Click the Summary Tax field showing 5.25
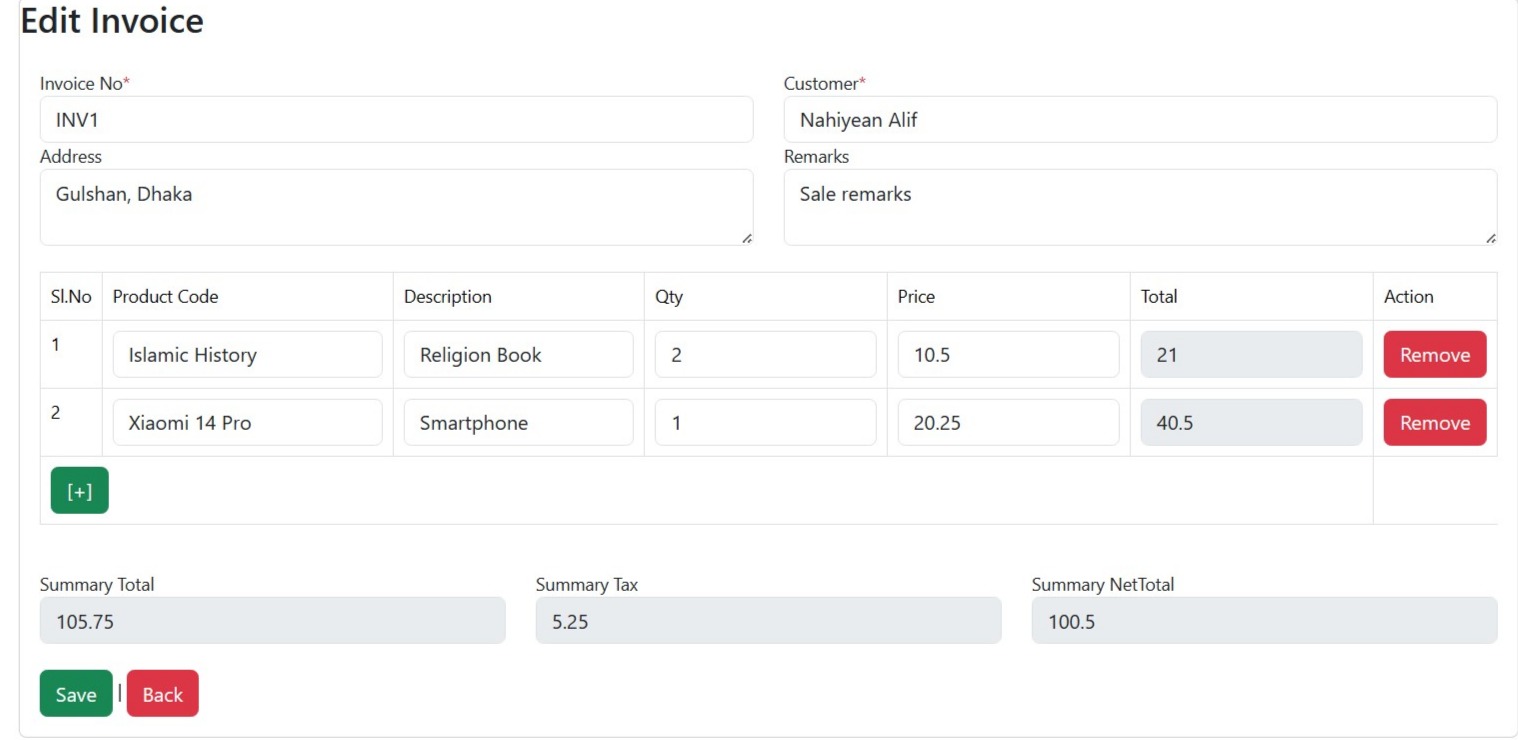The height and width of the screenshot is (740, 1518). [768, 620]
